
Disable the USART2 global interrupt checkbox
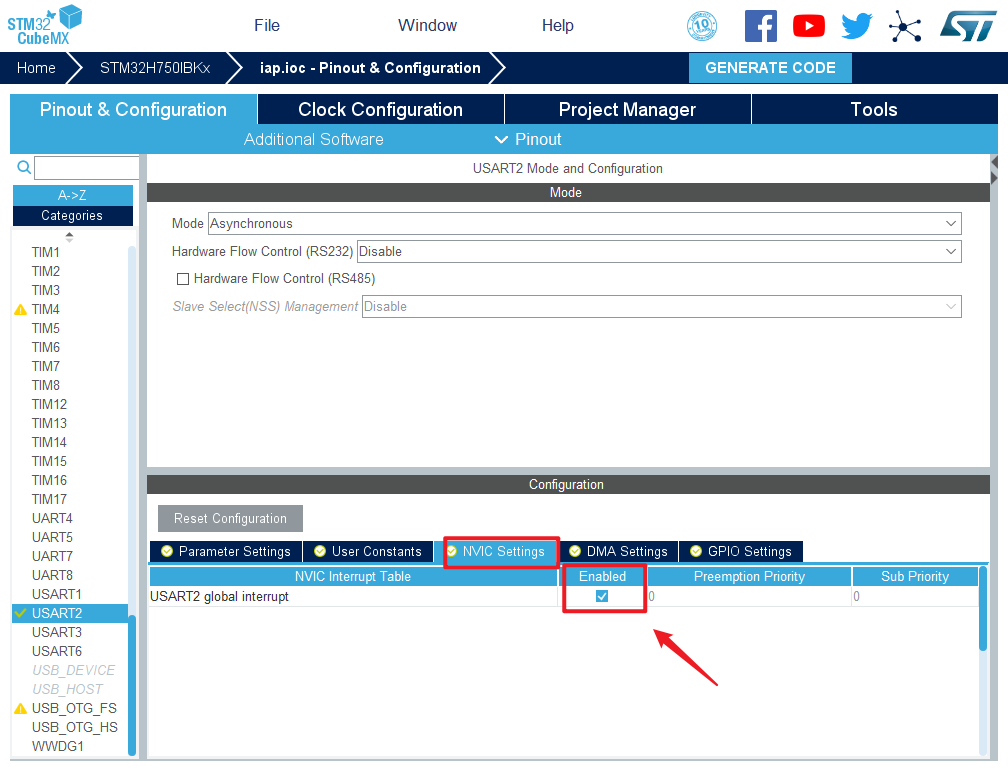pos(602,596)
